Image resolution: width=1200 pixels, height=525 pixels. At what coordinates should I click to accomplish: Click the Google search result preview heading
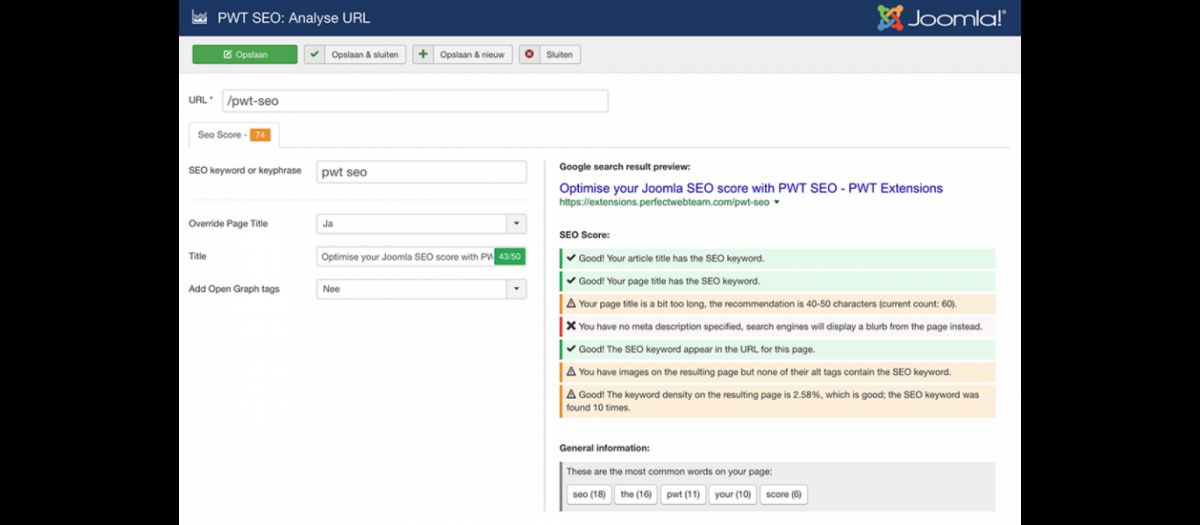point(625,167)
